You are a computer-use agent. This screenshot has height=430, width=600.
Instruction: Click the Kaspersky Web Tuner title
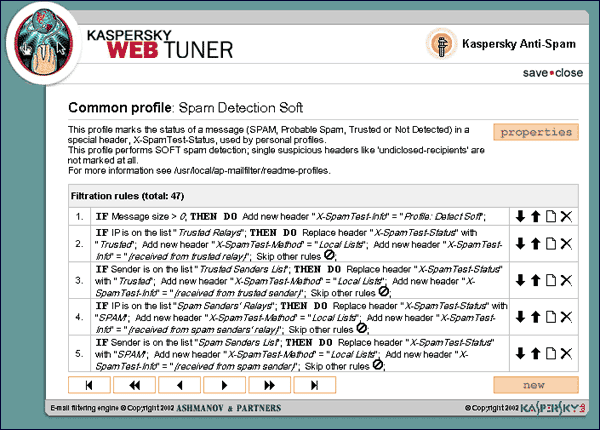[x=160, y=44]
